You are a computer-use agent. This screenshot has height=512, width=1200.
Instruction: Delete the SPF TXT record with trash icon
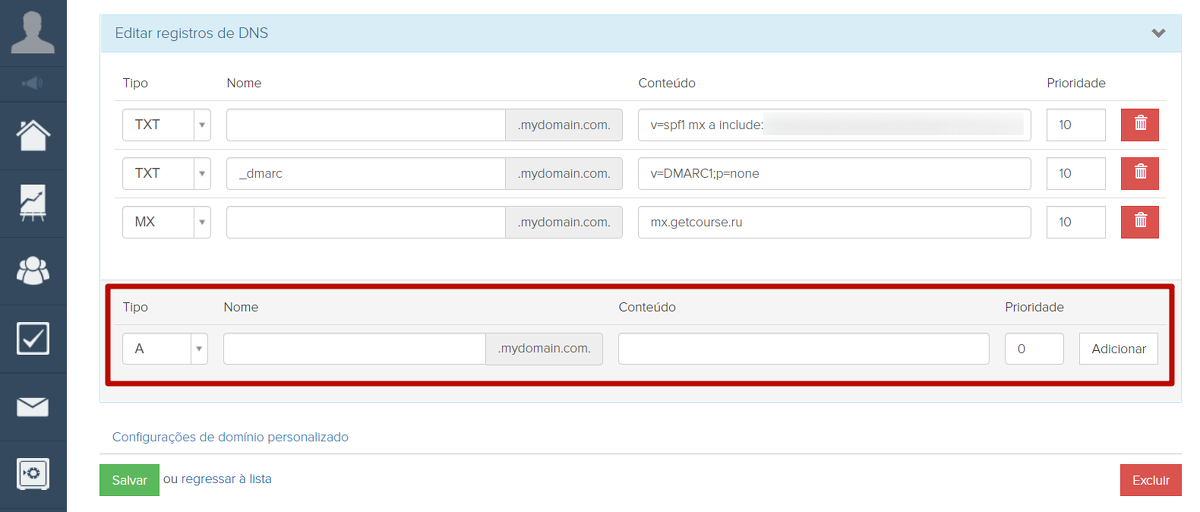1139,125
